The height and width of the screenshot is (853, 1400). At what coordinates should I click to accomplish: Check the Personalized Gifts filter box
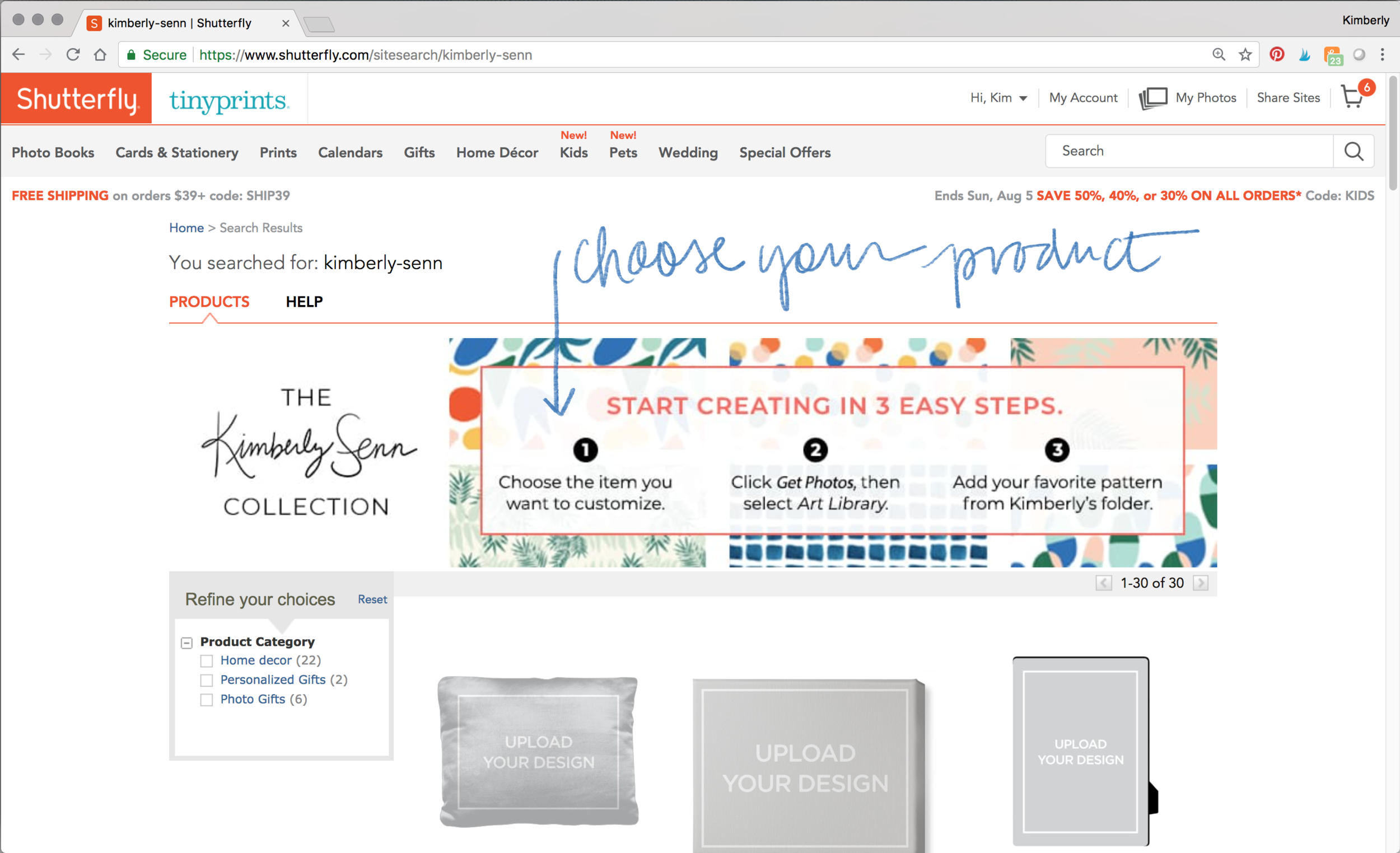click(x=207, y=681)
